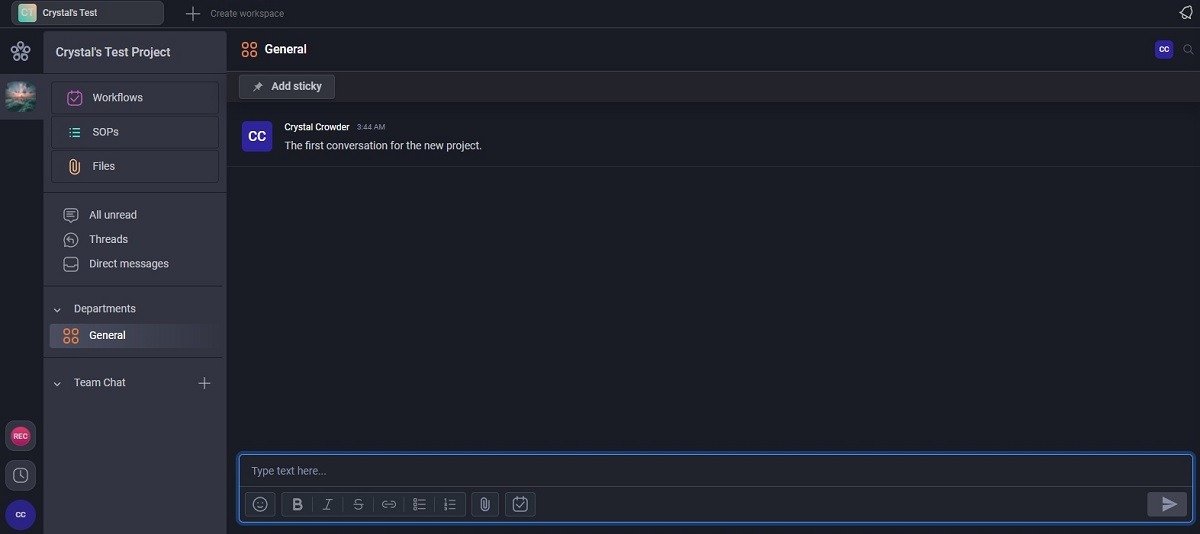
Task: Open Files from the sidebar
Action: click(135, 166)
